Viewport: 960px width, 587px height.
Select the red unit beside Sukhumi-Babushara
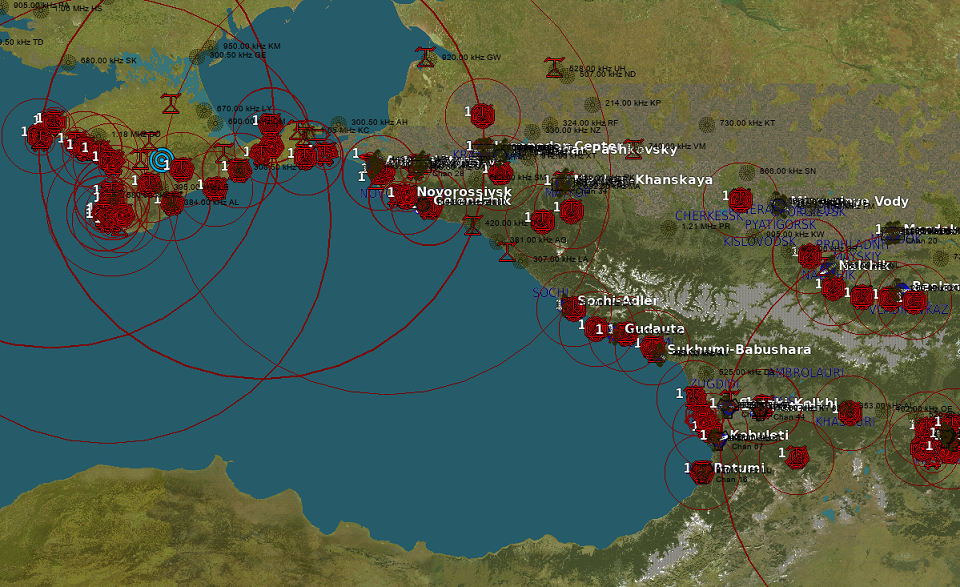pos(653,348)
